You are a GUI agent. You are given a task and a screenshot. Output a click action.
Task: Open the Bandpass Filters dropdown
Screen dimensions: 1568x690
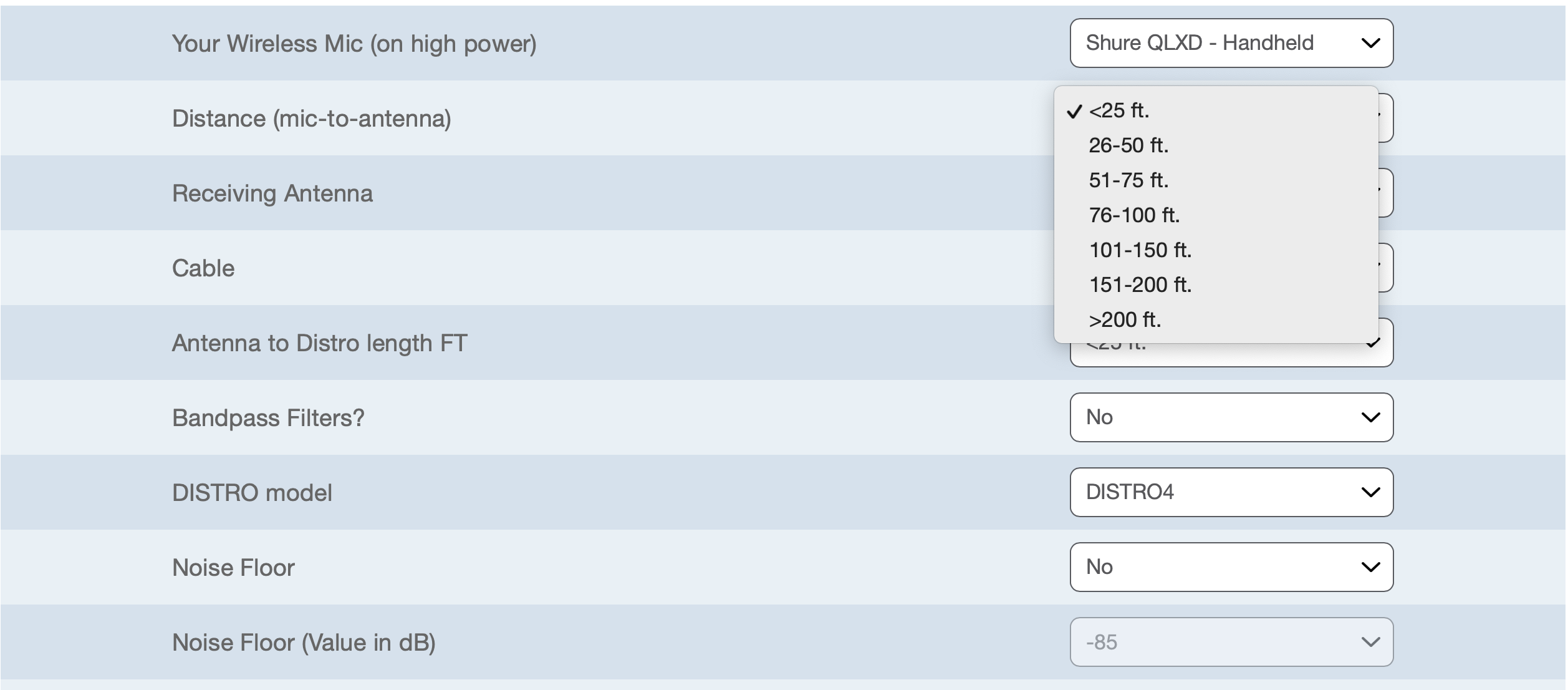point(1231,417)
